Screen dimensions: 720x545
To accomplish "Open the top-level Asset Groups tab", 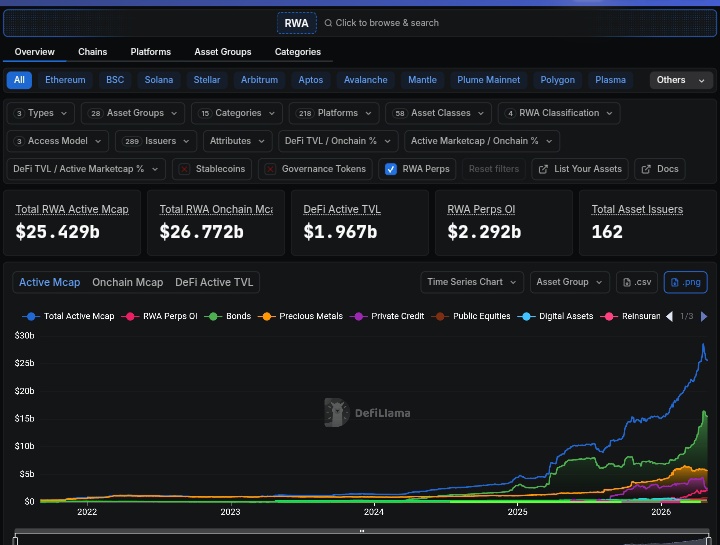I will tap(223, 52).
